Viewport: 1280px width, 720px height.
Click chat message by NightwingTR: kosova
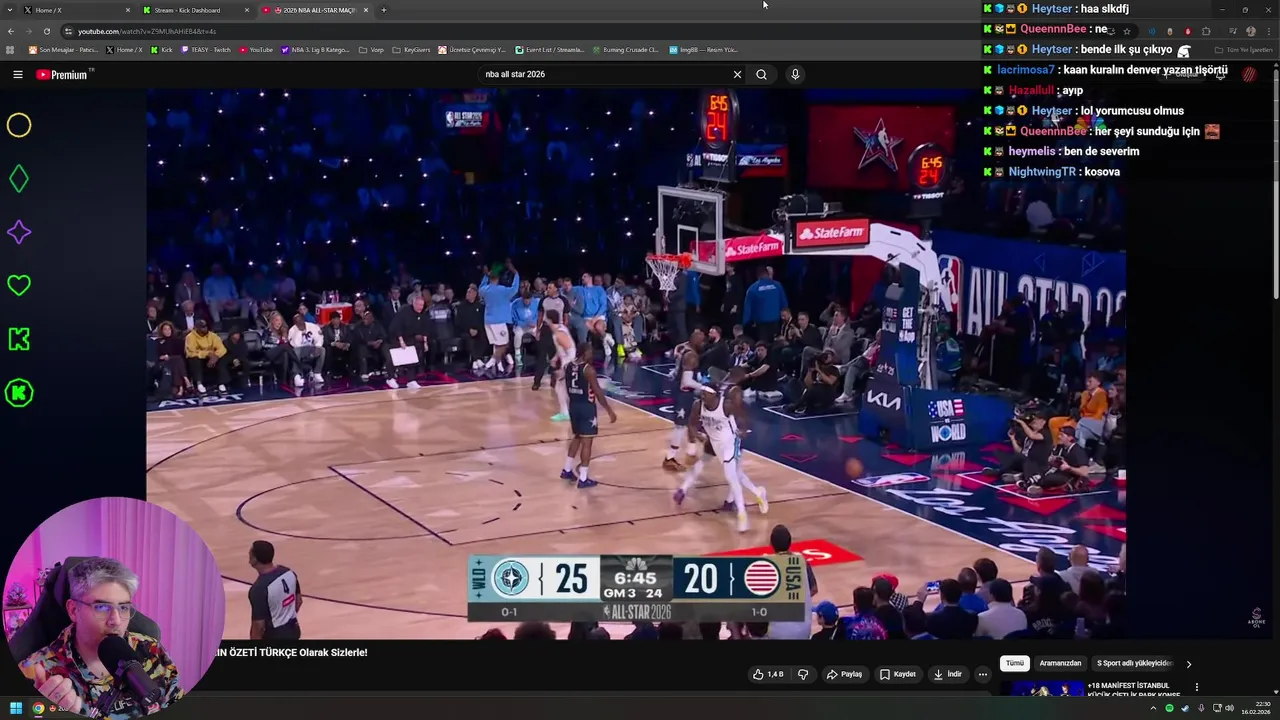[x=1051, y=172]
